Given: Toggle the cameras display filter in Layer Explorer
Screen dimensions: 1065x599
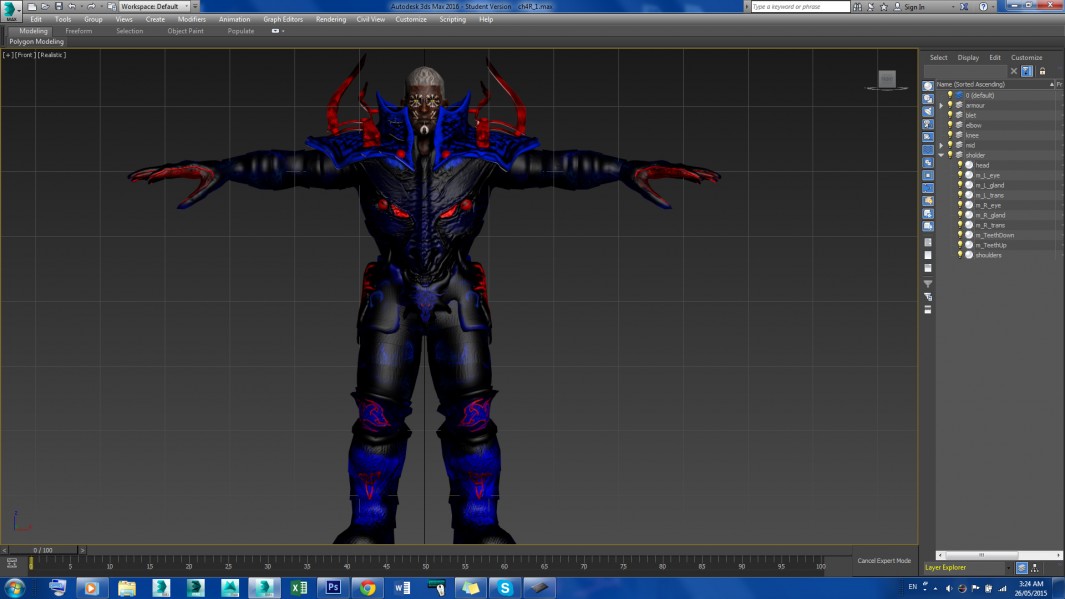Looking at the screenshot, I should tap(928, 124).
